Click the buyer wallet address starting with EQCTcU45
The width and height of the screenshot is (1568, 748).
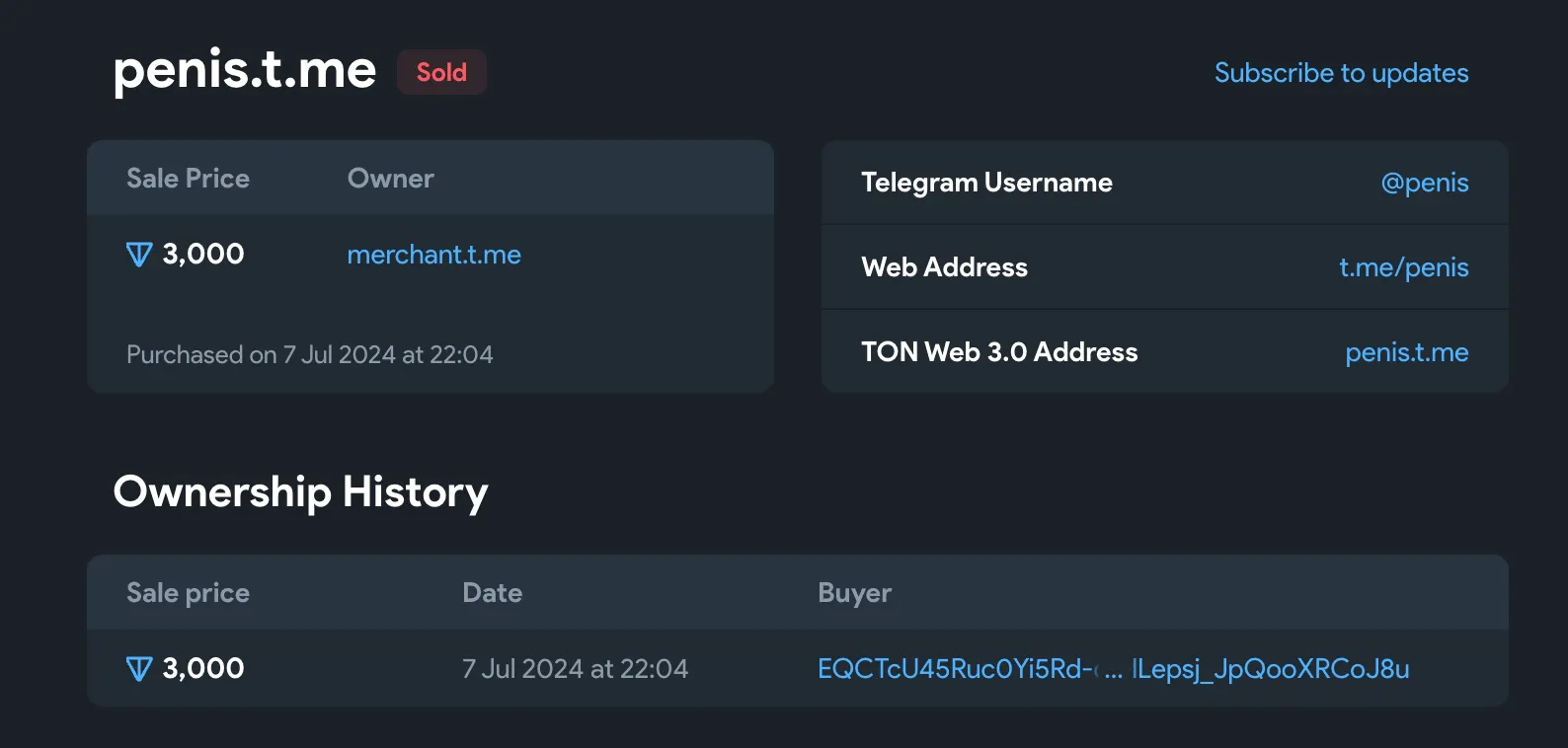pos(1113,669)
